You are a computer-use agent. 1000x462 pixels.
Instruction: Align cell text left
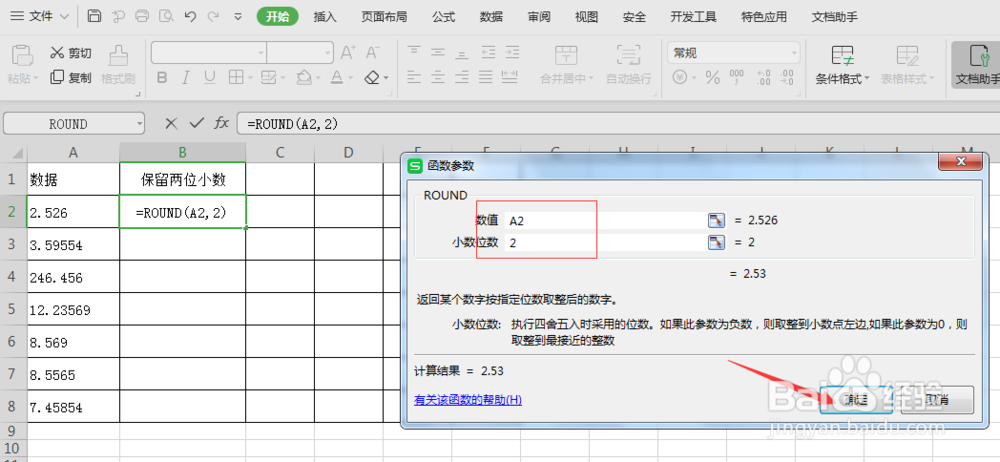415,78
